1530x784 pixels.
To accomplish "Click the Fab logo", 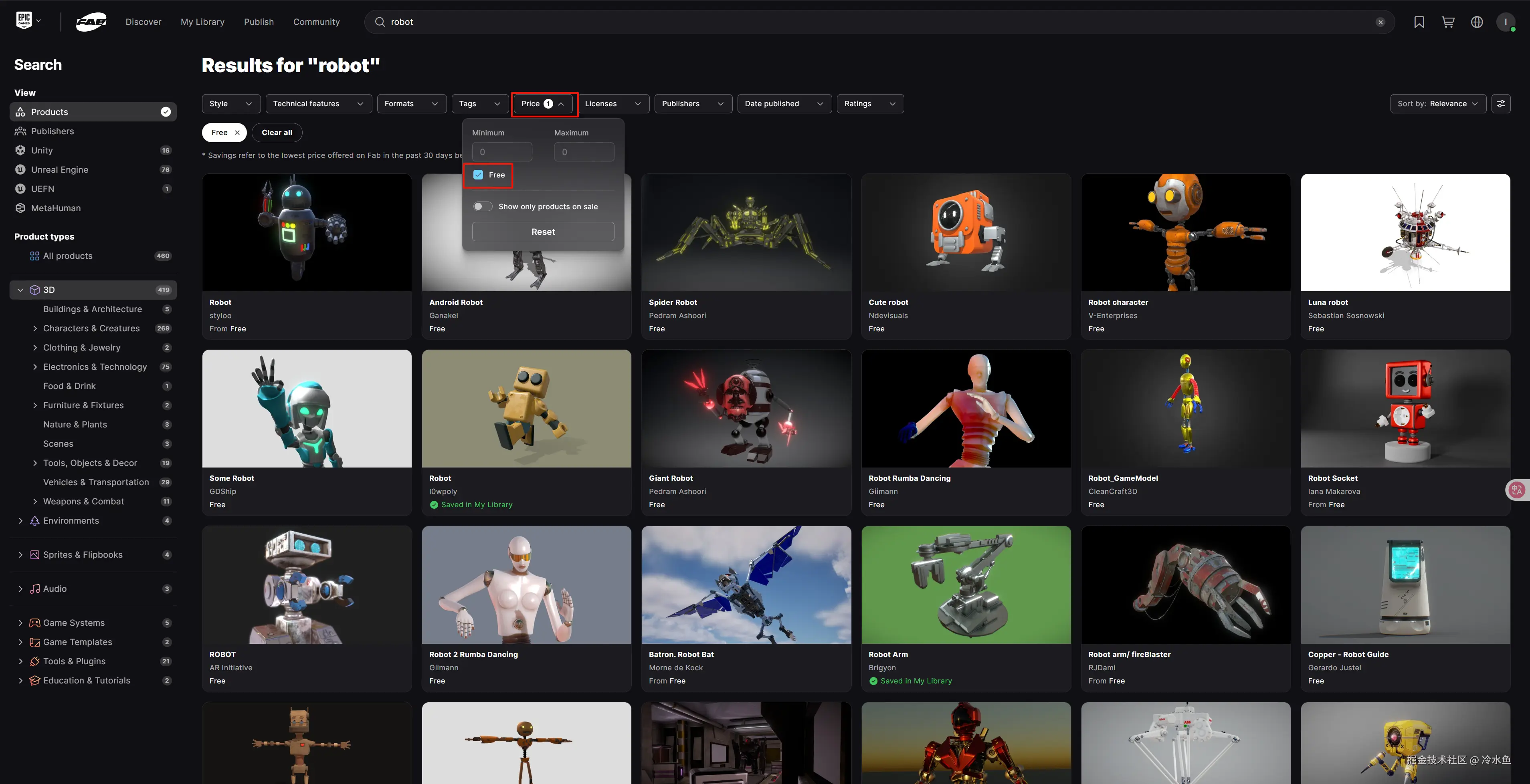I will coord(91,22).
